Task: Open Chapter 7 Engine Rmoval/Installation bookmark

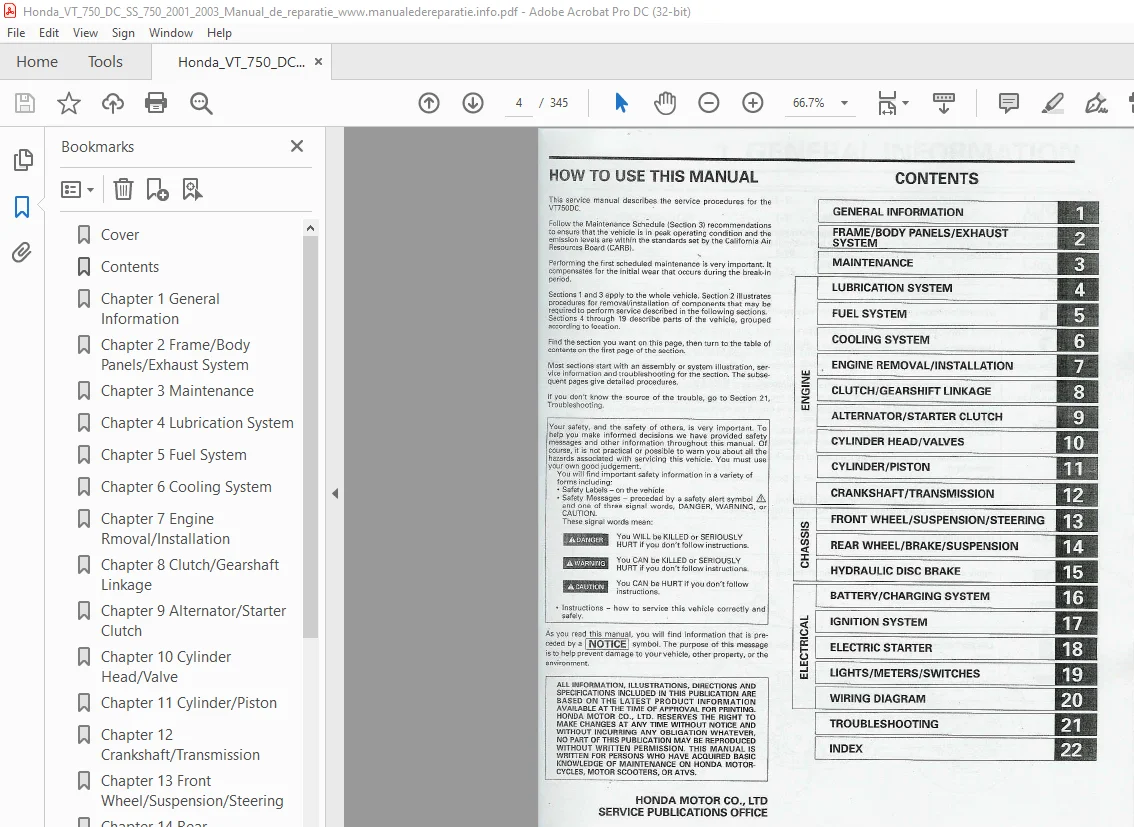Action: click(x=165, y=528)
